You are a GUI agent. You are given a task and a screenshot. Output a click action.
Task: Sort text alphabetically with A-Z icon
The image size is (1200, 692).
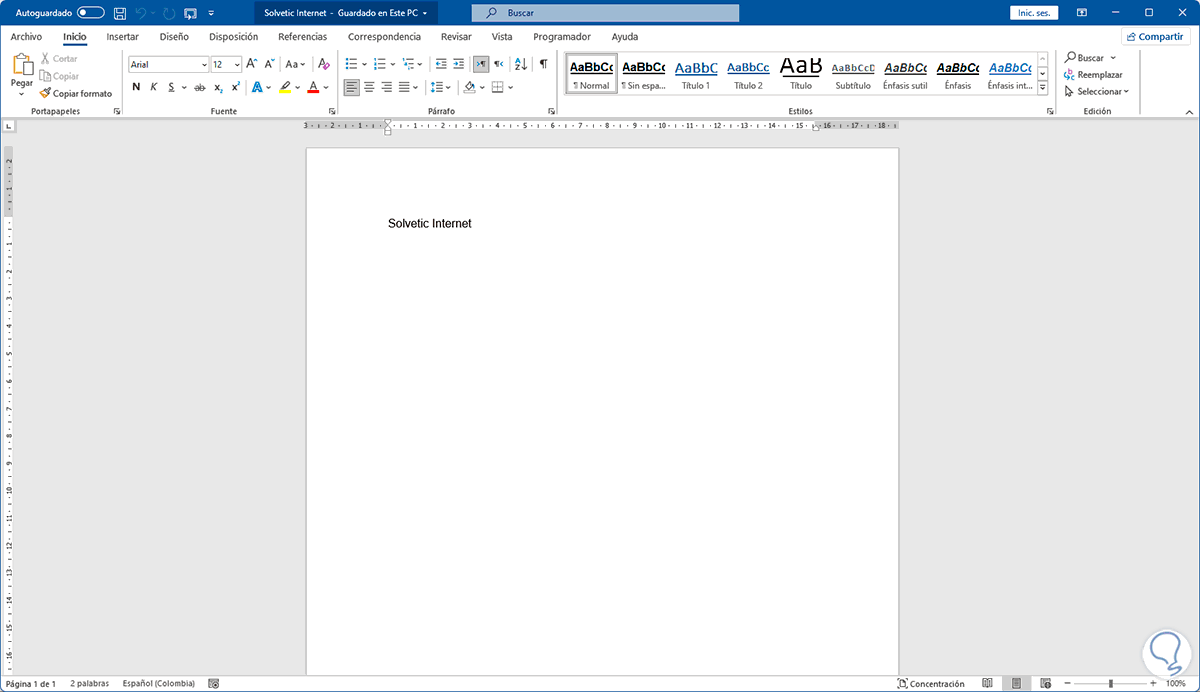[521, 64]
